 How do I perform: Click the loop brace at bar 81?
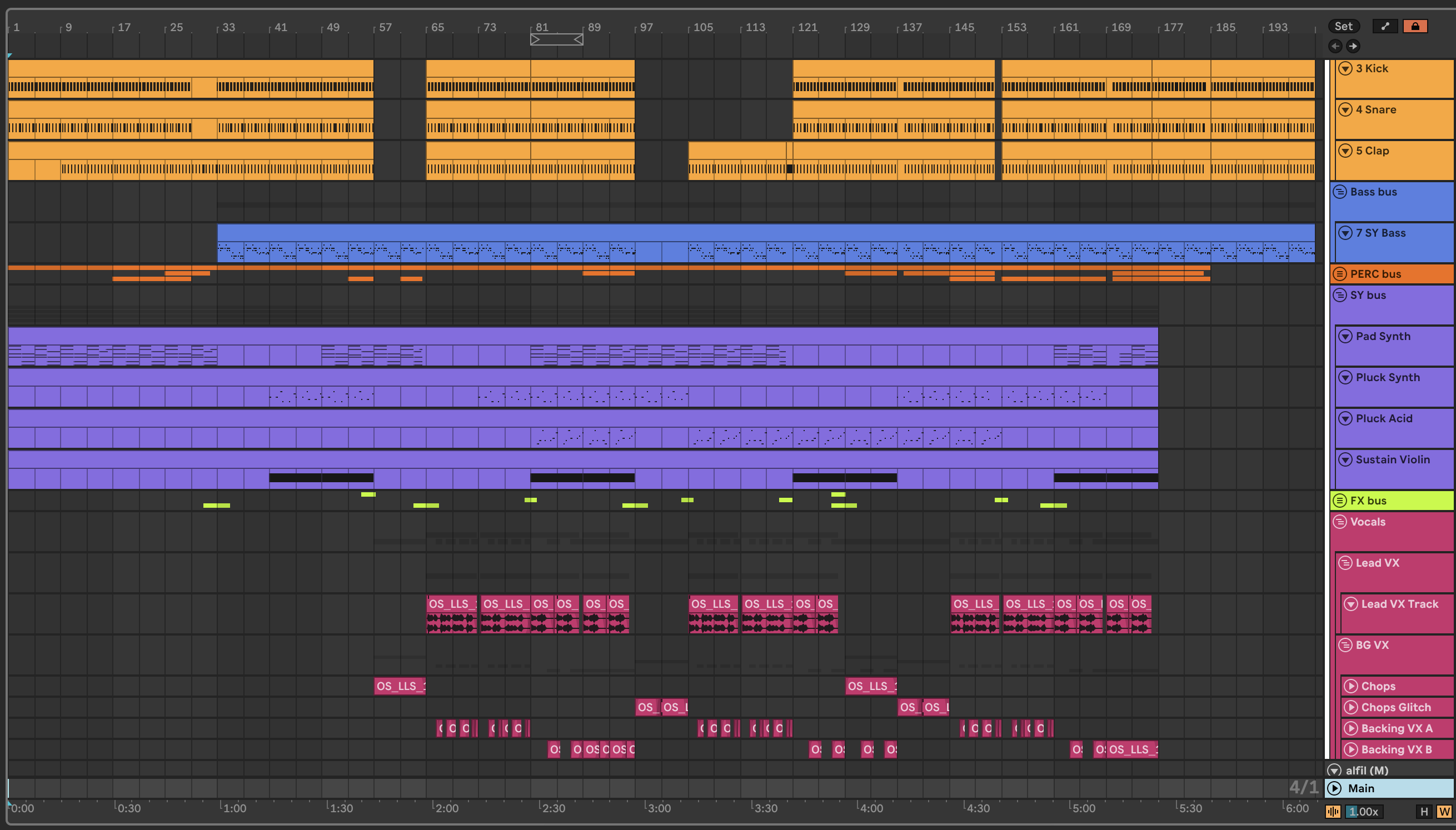click(x=556, y=39)
